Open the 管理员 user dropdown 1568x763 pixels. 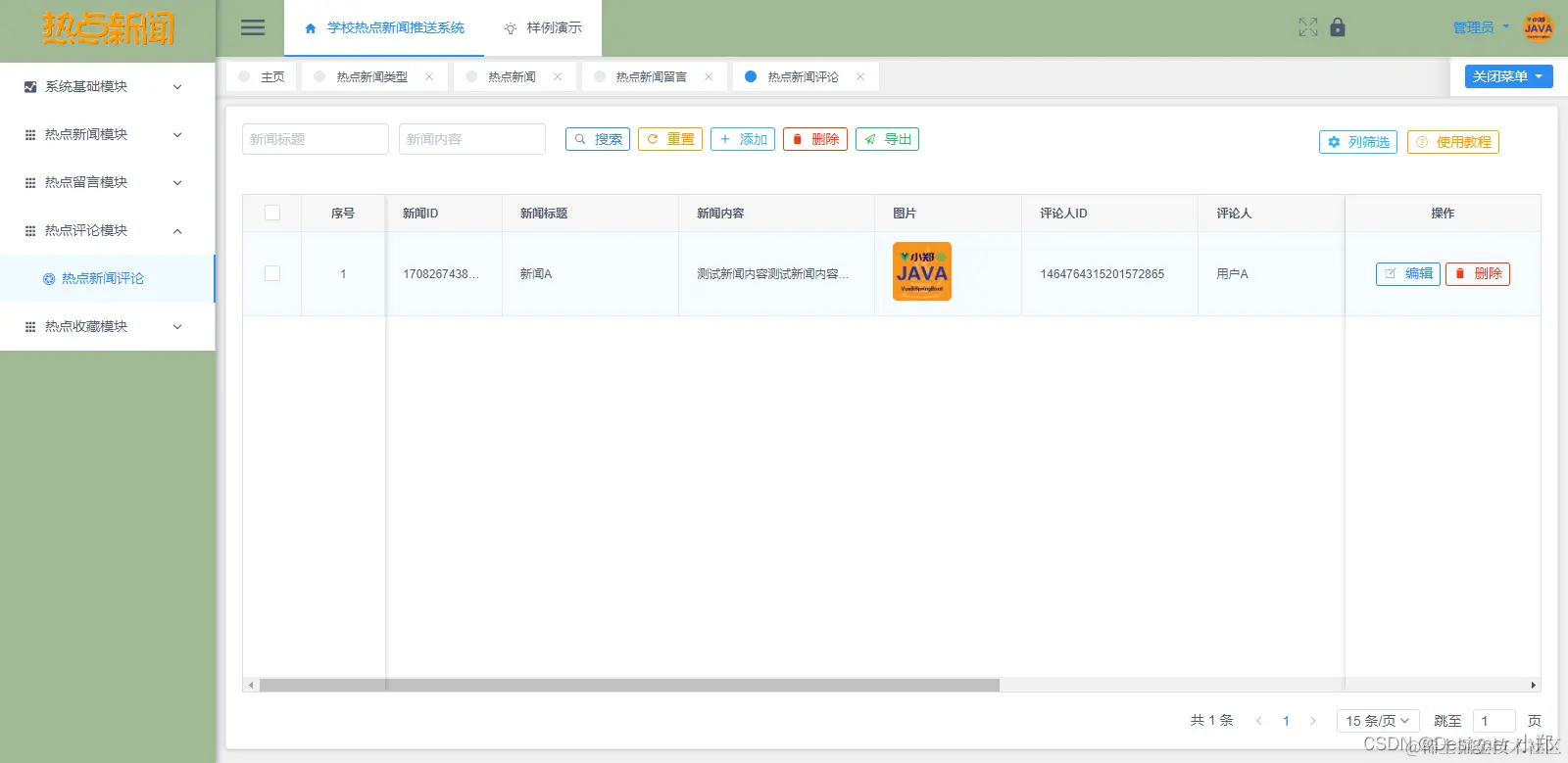coord(1481,27)
